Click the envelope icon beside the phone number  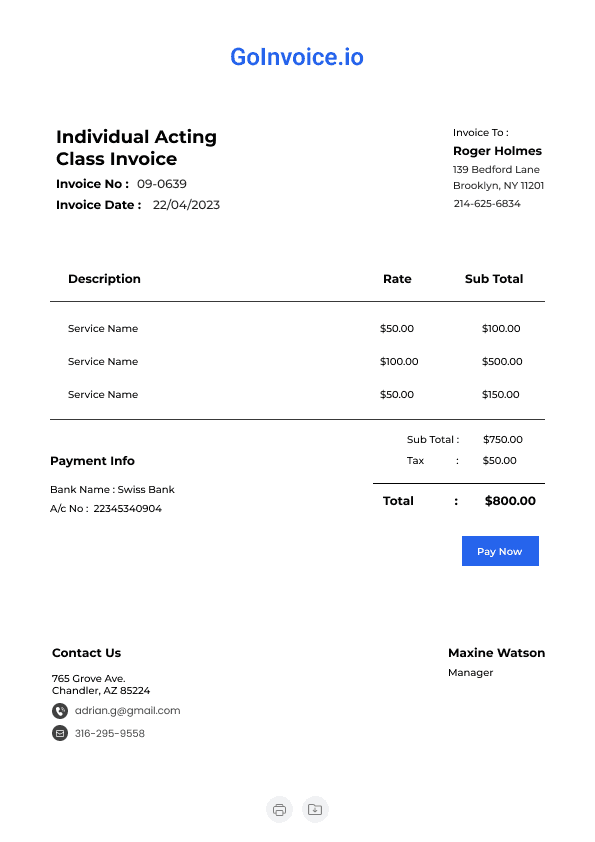(x=60, y=733)
